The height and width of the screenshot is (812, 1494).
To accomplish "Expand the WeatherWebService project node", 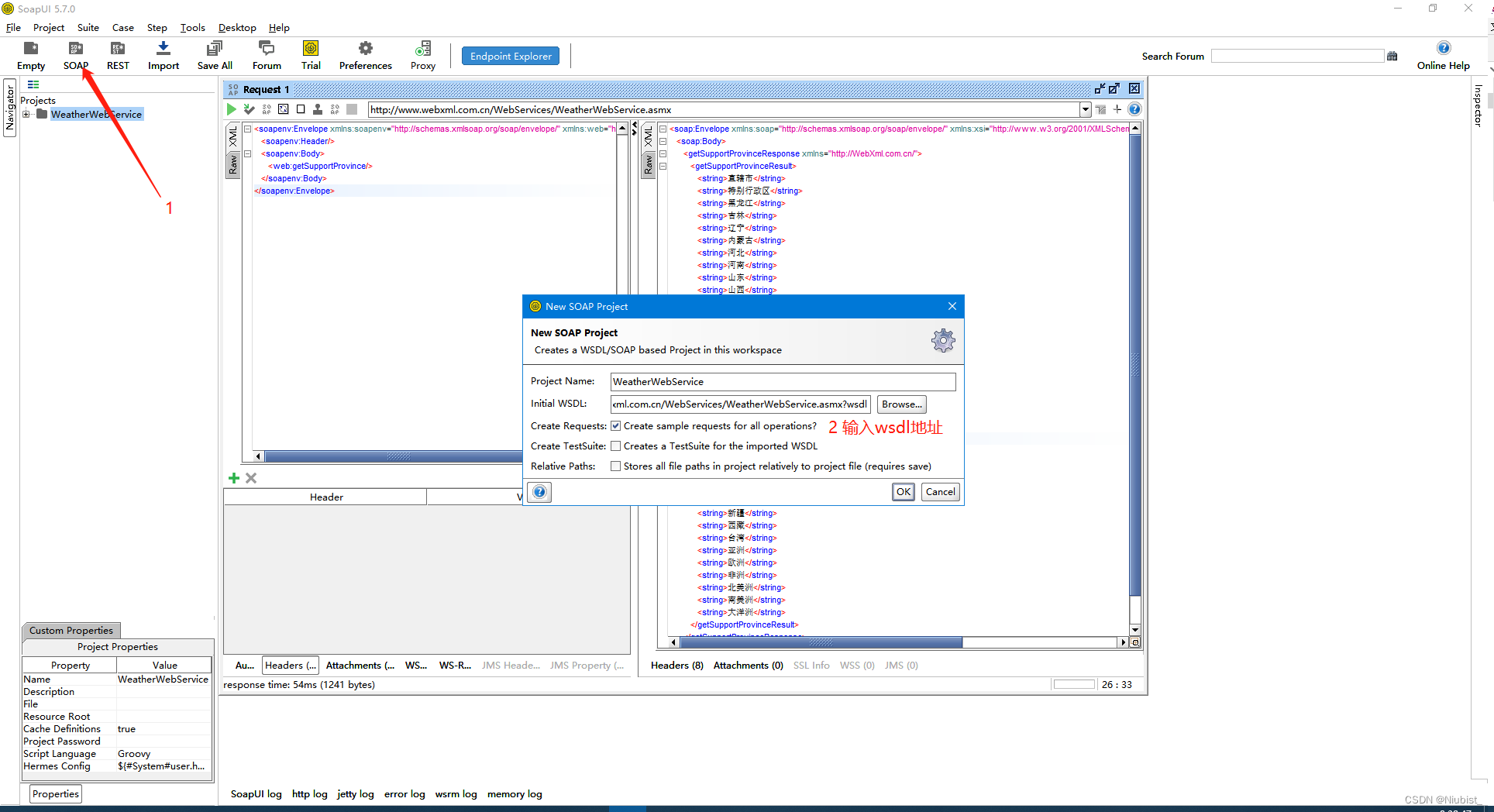I will [x=26, y=114].
